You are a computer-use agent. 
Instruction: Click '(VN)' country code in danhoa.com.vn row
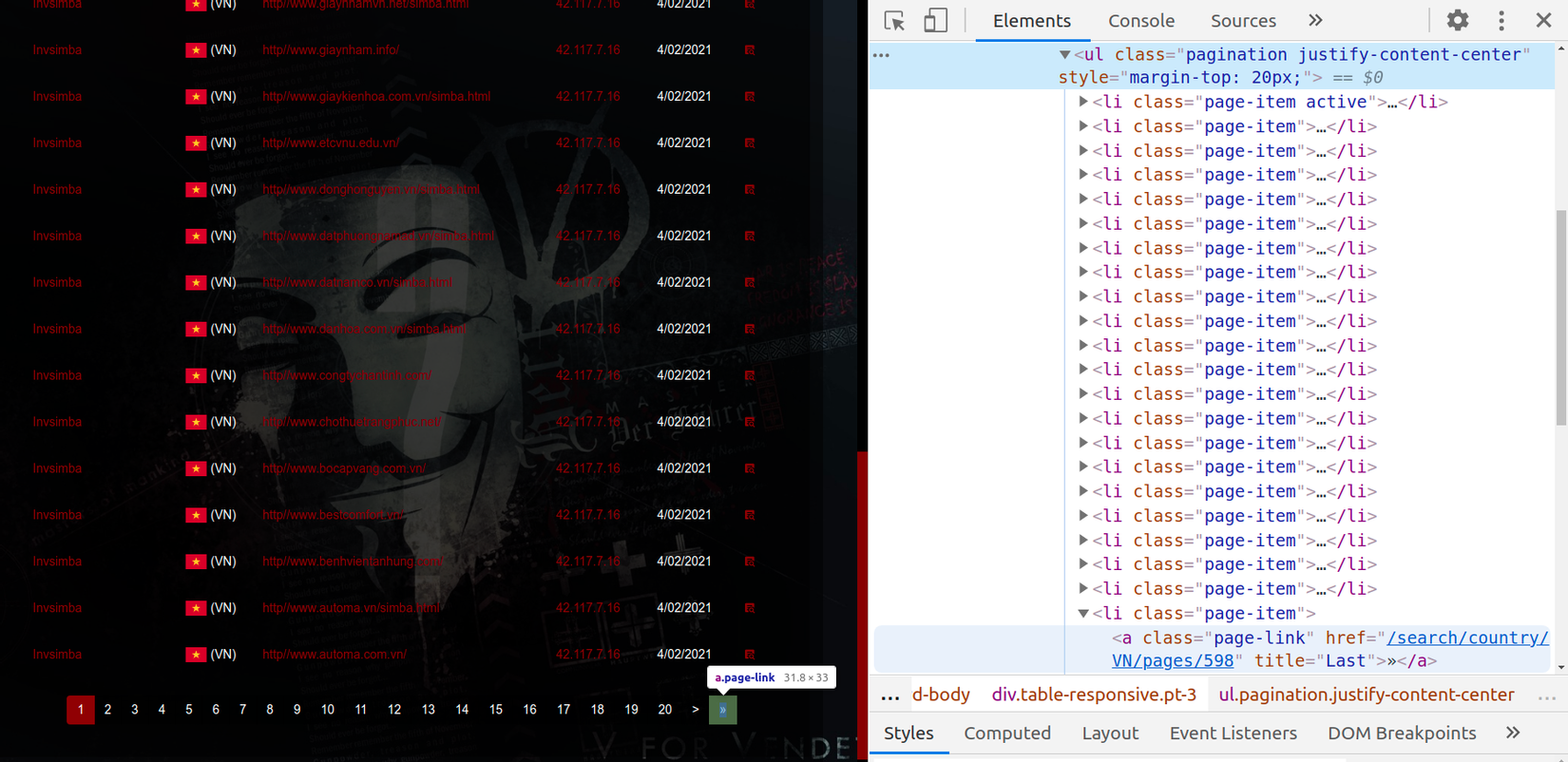tap(223, 330)
